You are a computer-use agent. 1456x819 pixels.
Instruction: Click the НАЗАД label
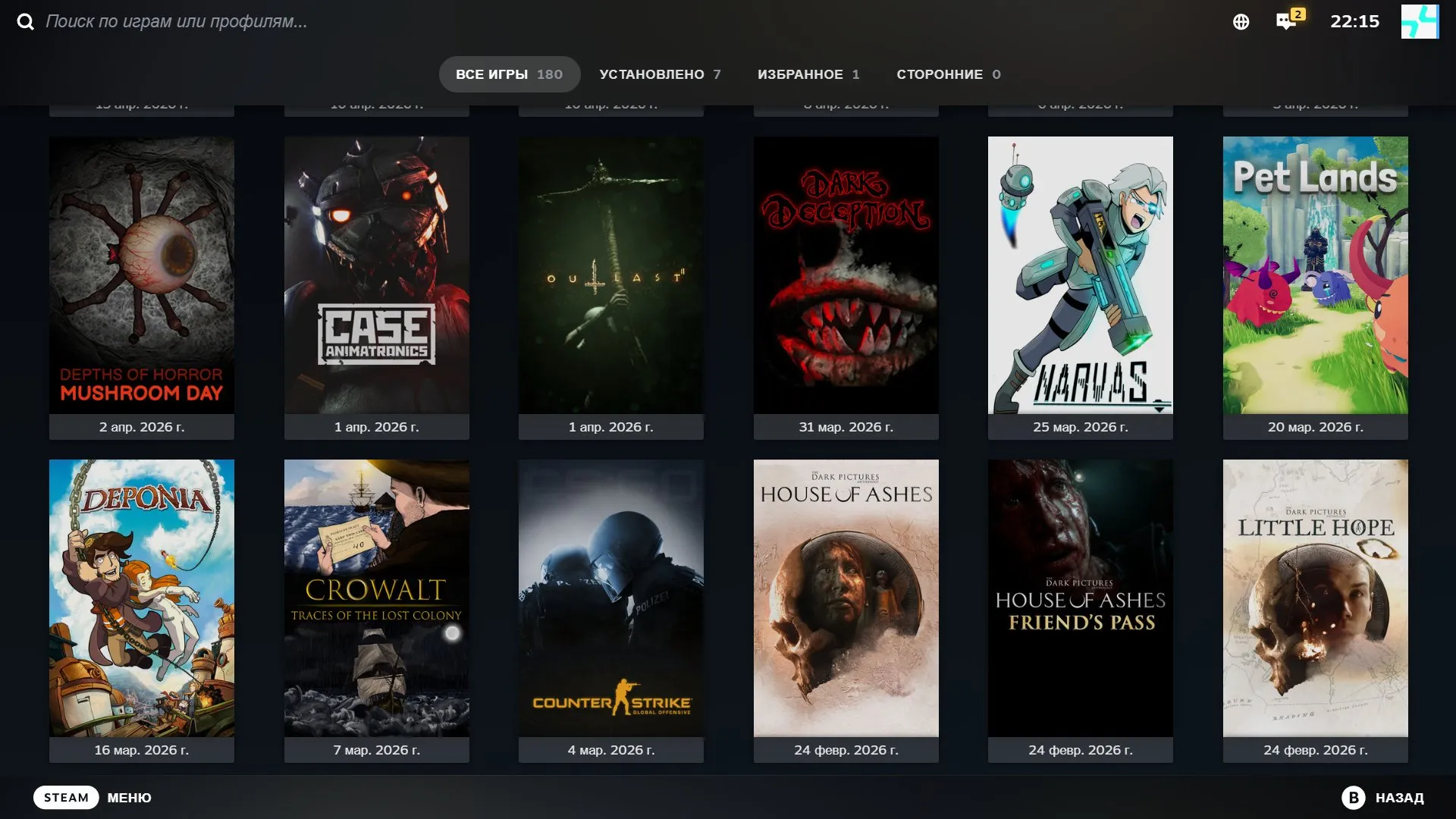tap(1399, 798)
